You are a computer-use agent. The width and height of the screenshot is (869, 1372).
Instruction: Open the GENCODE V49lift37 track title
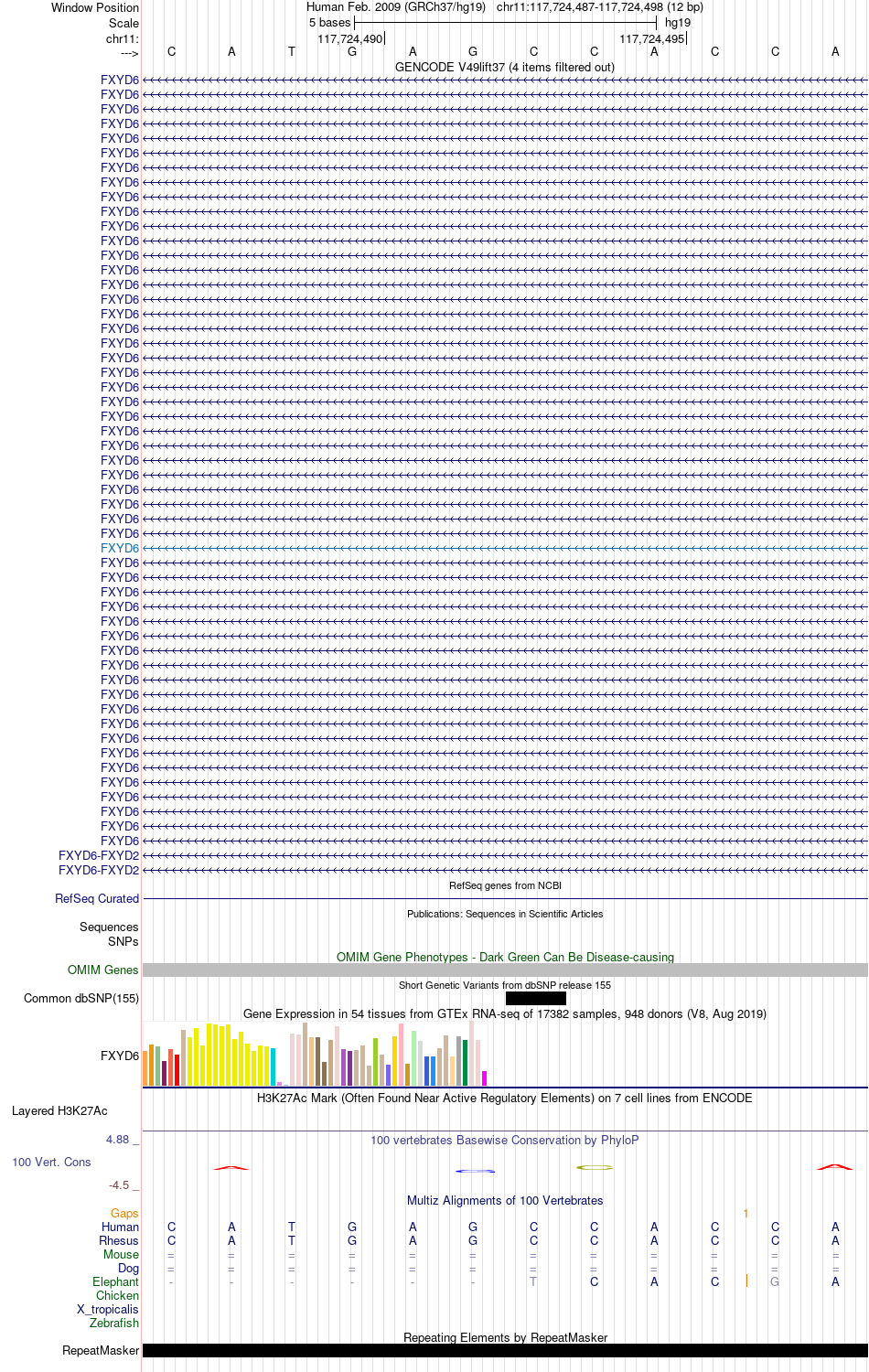coord(505,67)
